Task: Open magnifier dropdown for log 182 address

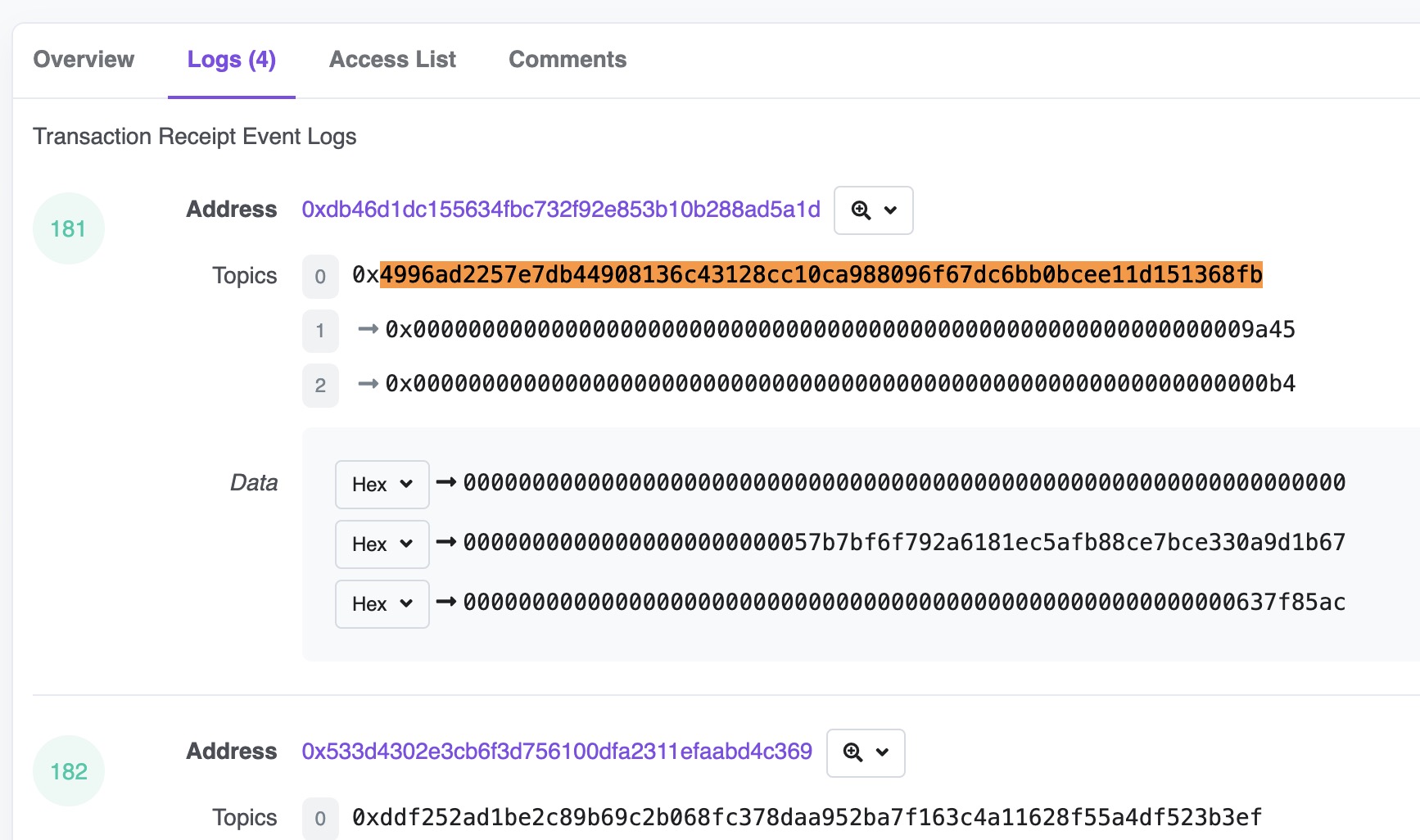Action: tap(866, 752)
